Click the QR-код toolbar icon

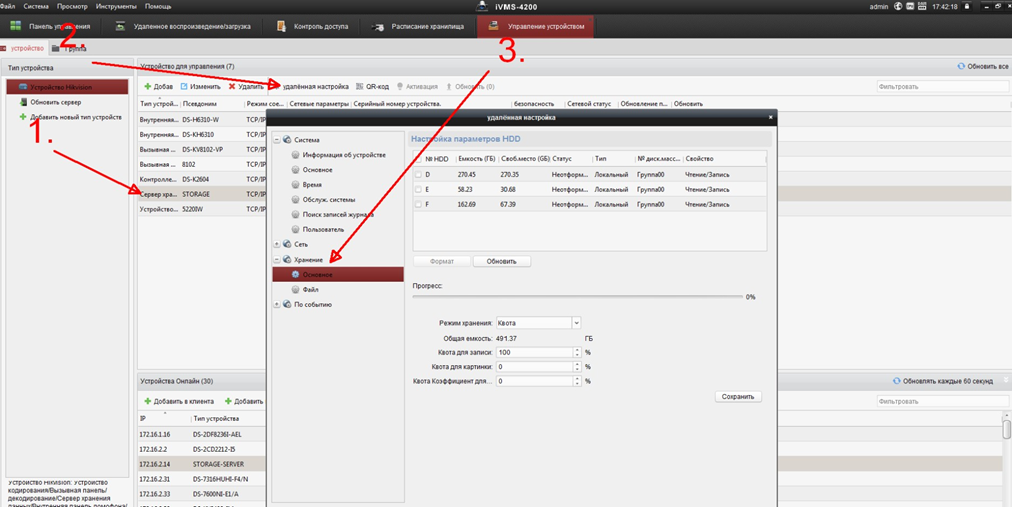[x=360, y=87]
